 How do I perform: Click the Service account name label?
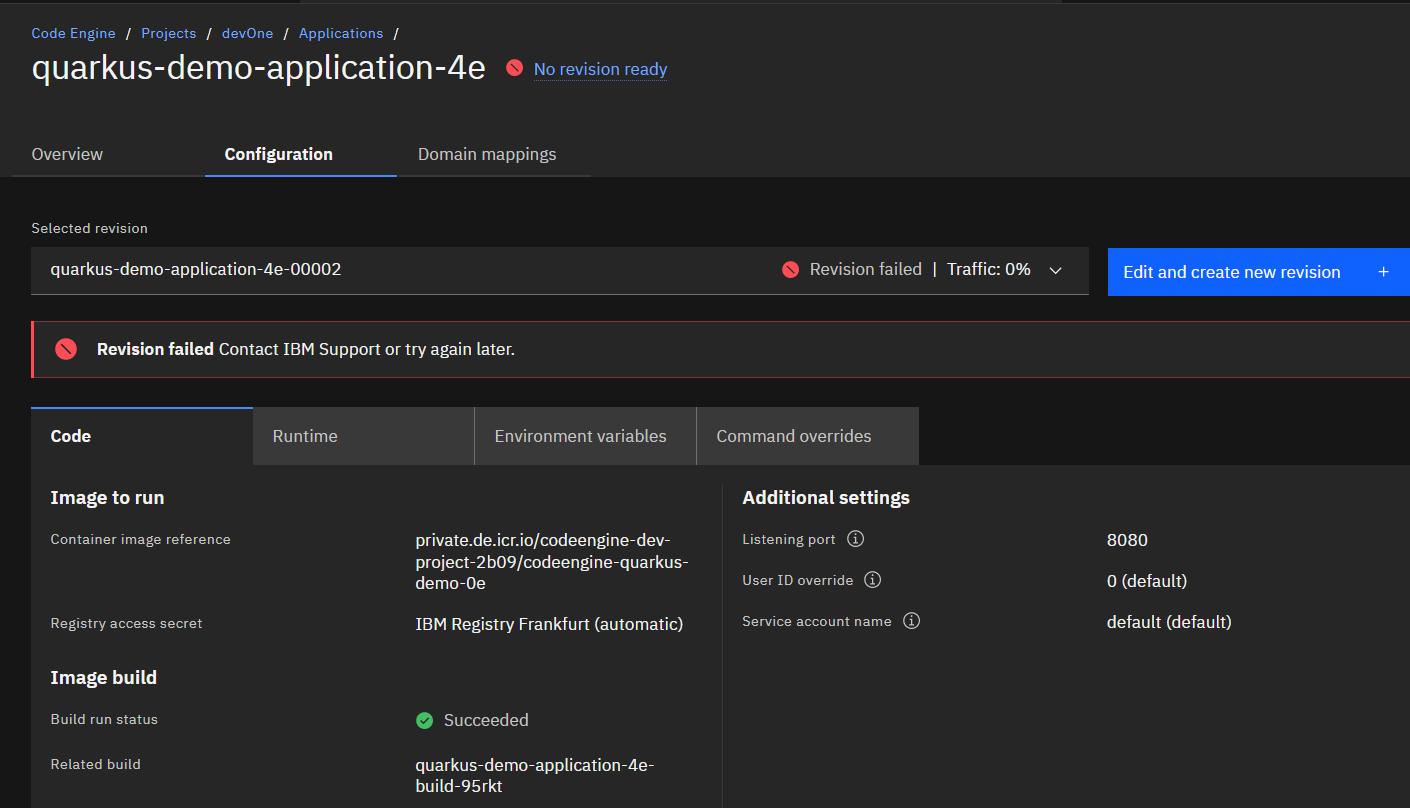tap(817, 621)
